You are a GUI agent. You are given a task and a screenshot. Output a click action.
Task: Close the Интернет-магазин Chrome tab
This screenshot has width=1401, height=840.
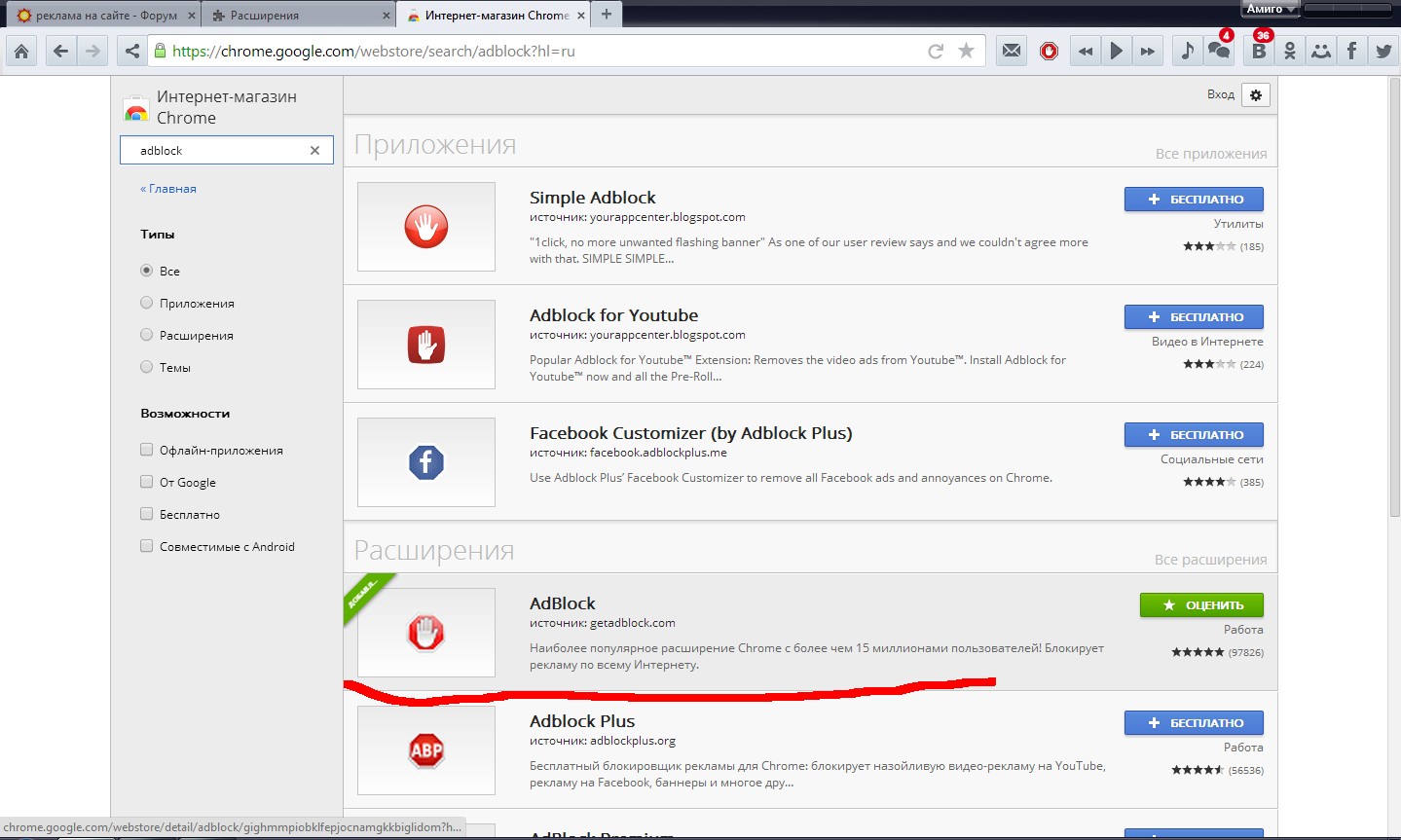tap(581, 16)
